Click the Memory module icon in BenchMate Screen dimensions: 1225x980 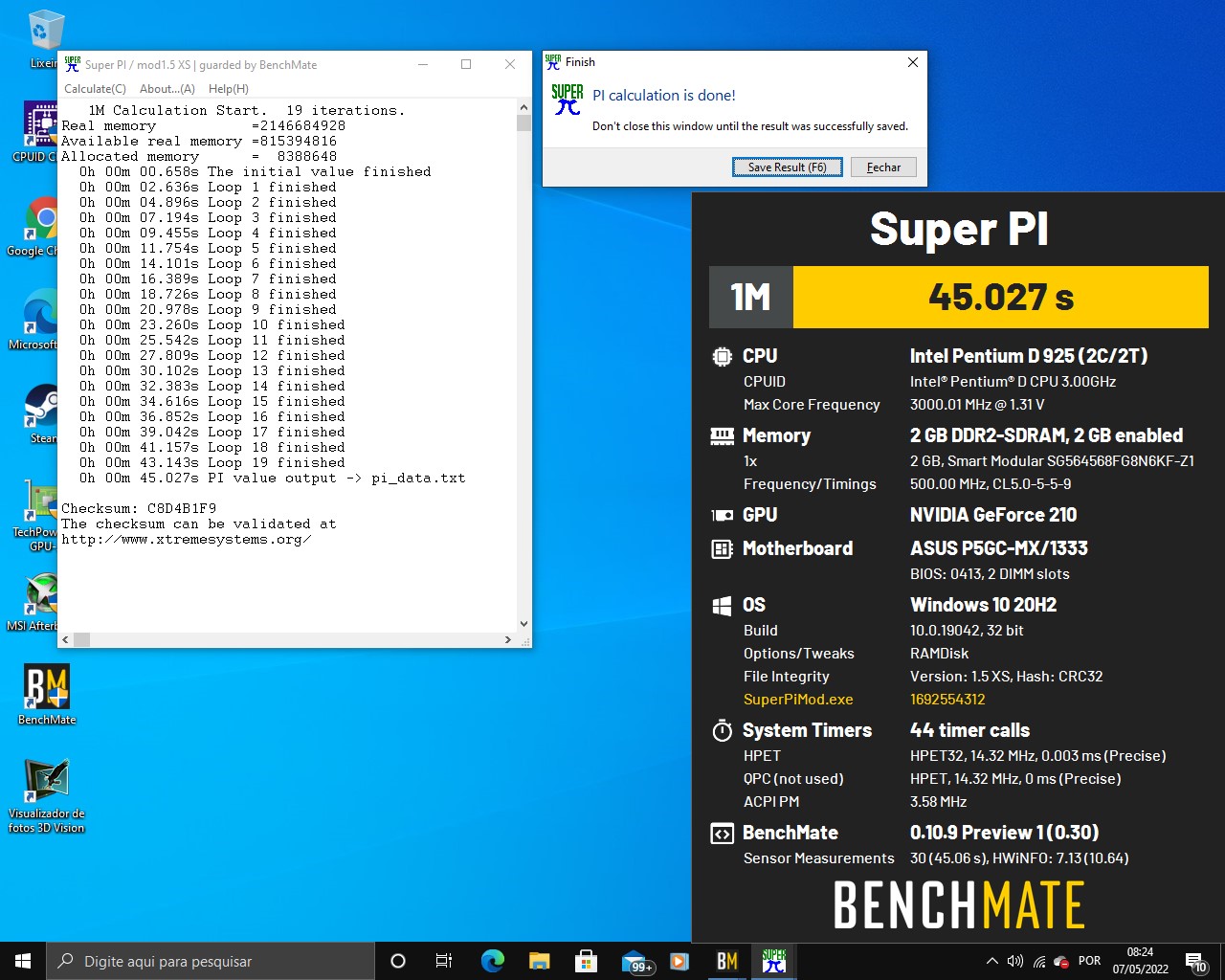[723, 435]
